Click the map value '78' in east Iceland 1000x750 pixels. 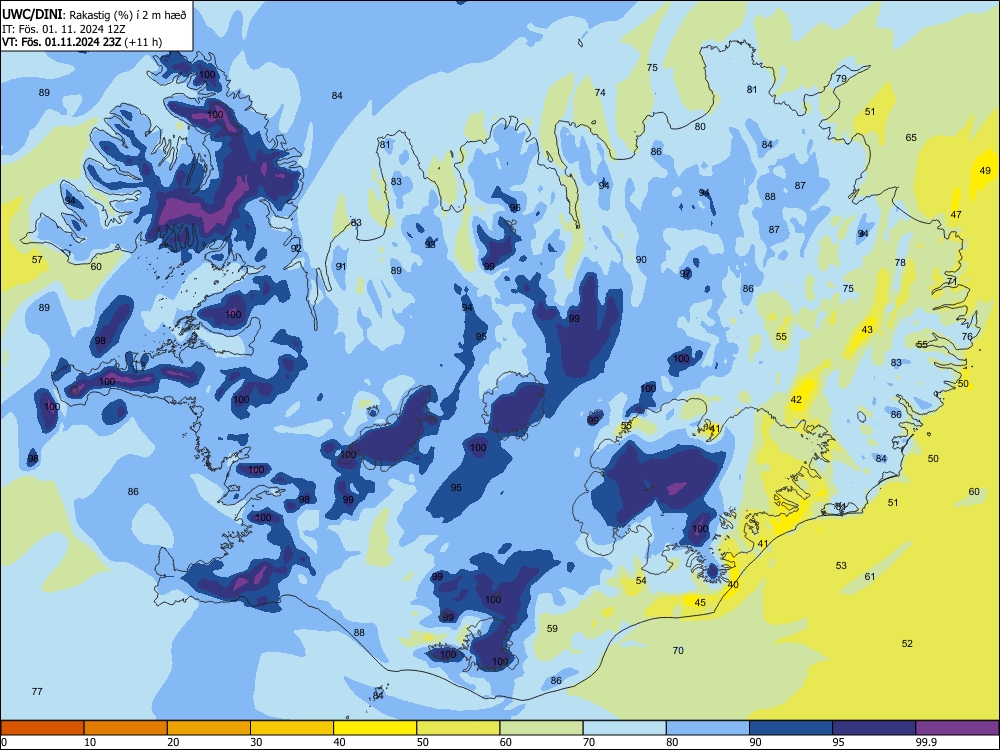pos(900,262)
